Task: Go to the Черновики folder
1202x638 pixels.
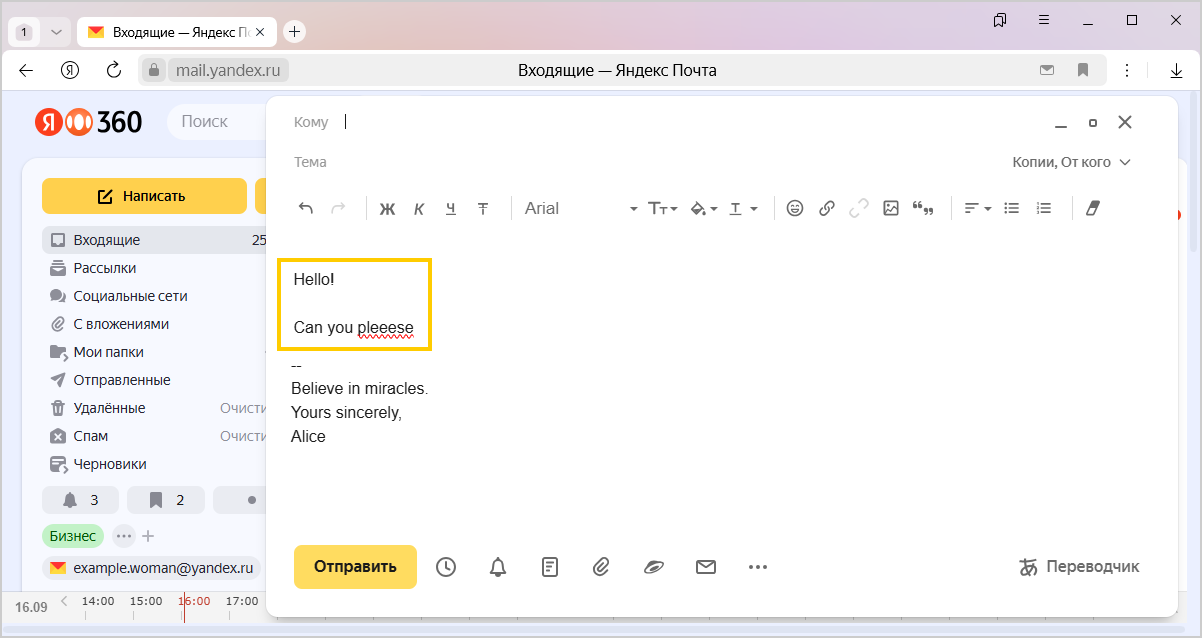Action: pyautogui.click(x=110, y=464)
